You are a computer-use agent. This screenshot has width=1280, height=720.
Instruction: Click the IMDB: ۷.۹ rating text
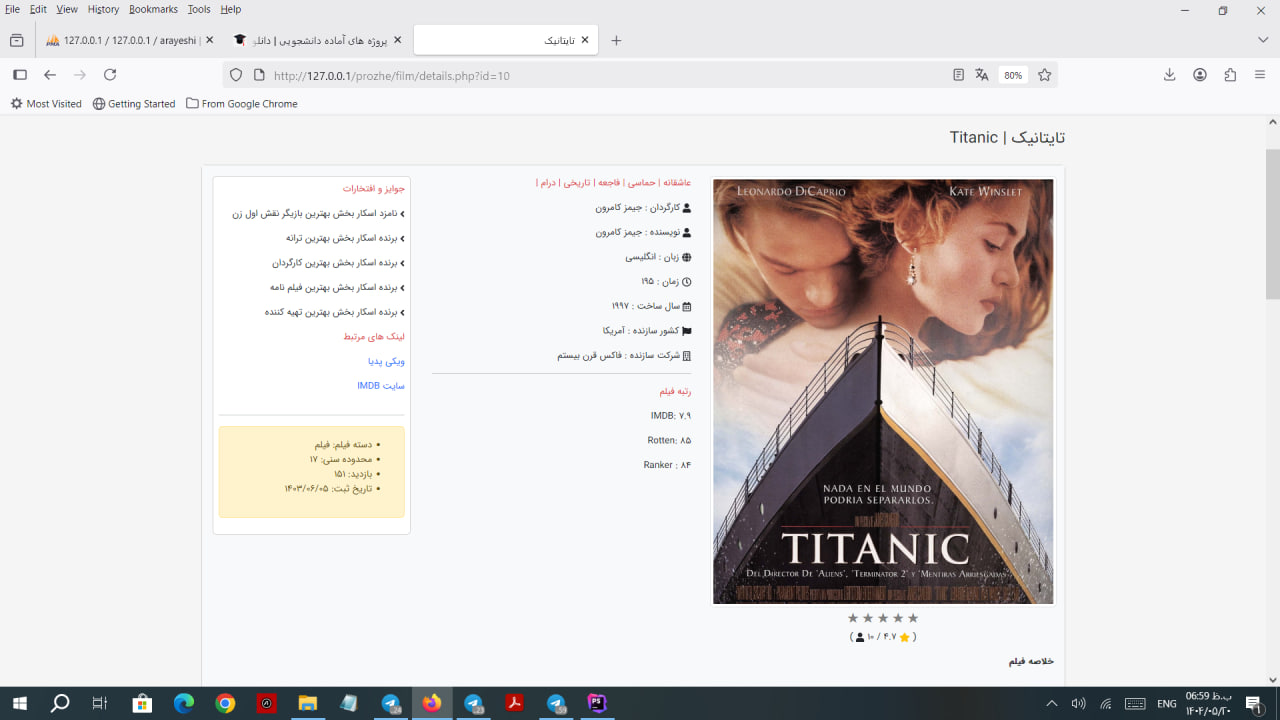671,416
